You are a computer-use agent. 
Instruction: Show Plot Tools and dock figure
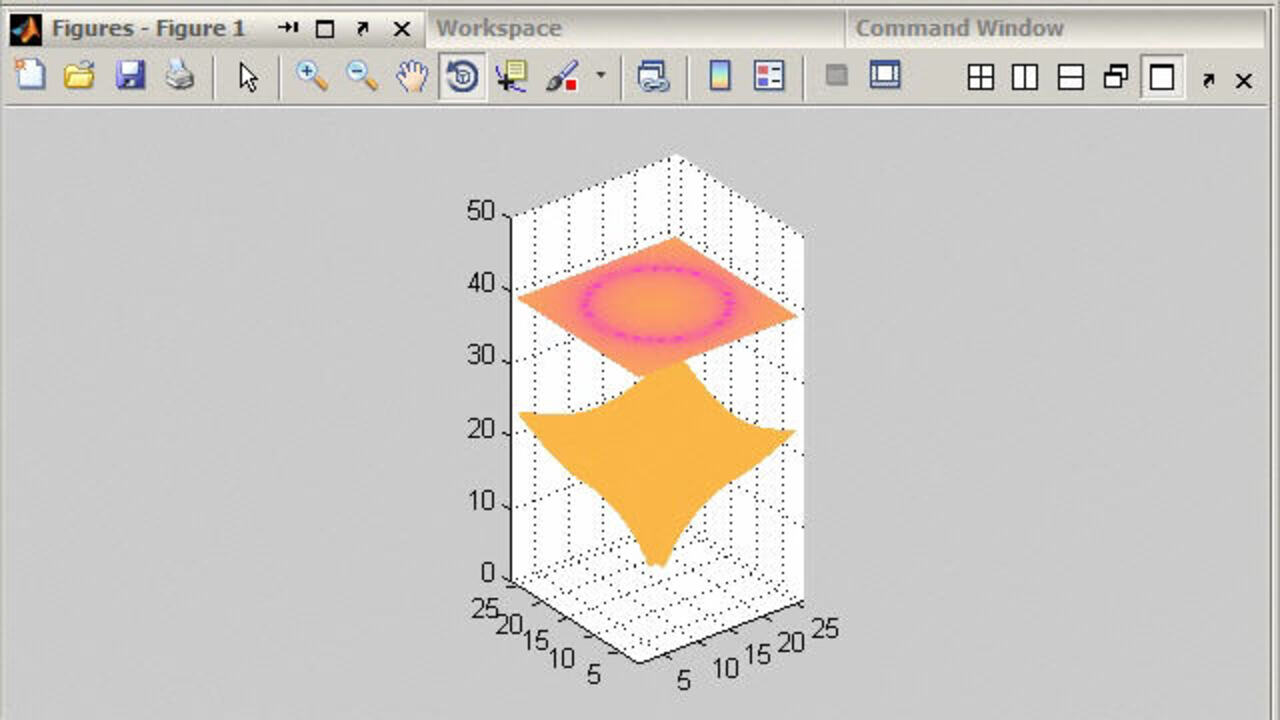tap(885, 76)
